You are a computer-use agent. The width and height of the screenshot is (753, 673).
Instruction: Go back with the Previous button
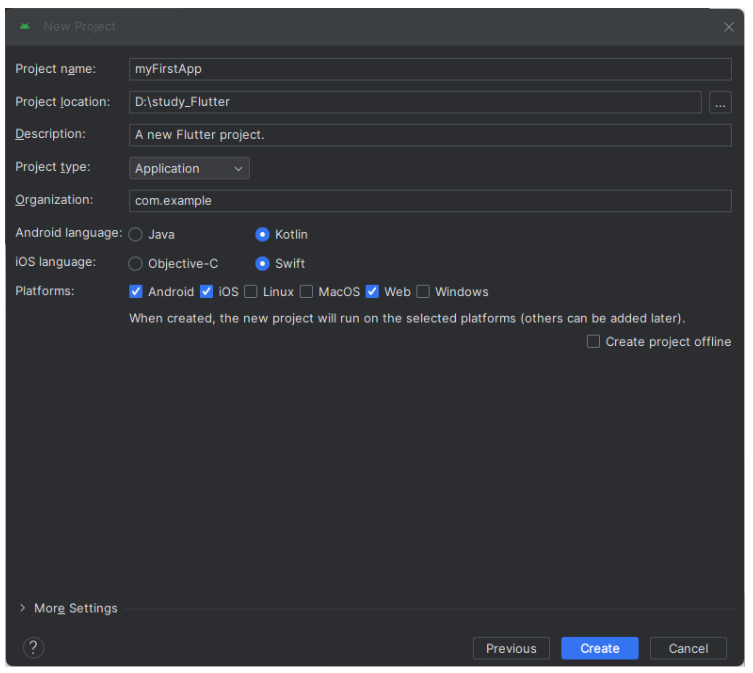pos(511,649)
